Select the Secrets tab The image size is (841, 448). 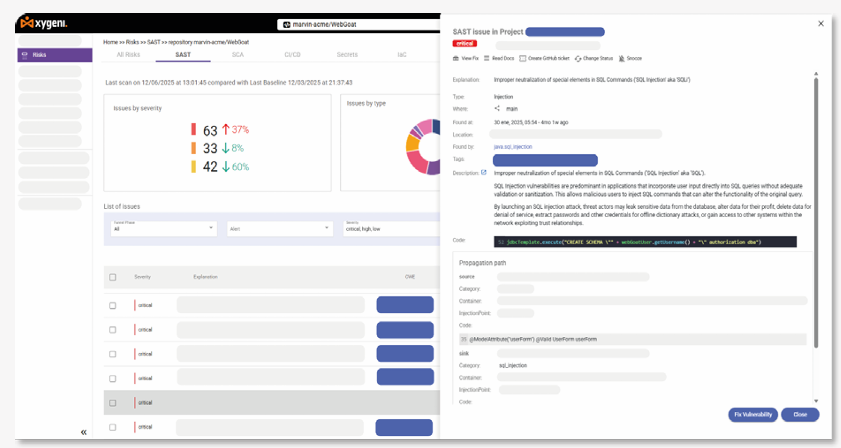pos(347,54)
